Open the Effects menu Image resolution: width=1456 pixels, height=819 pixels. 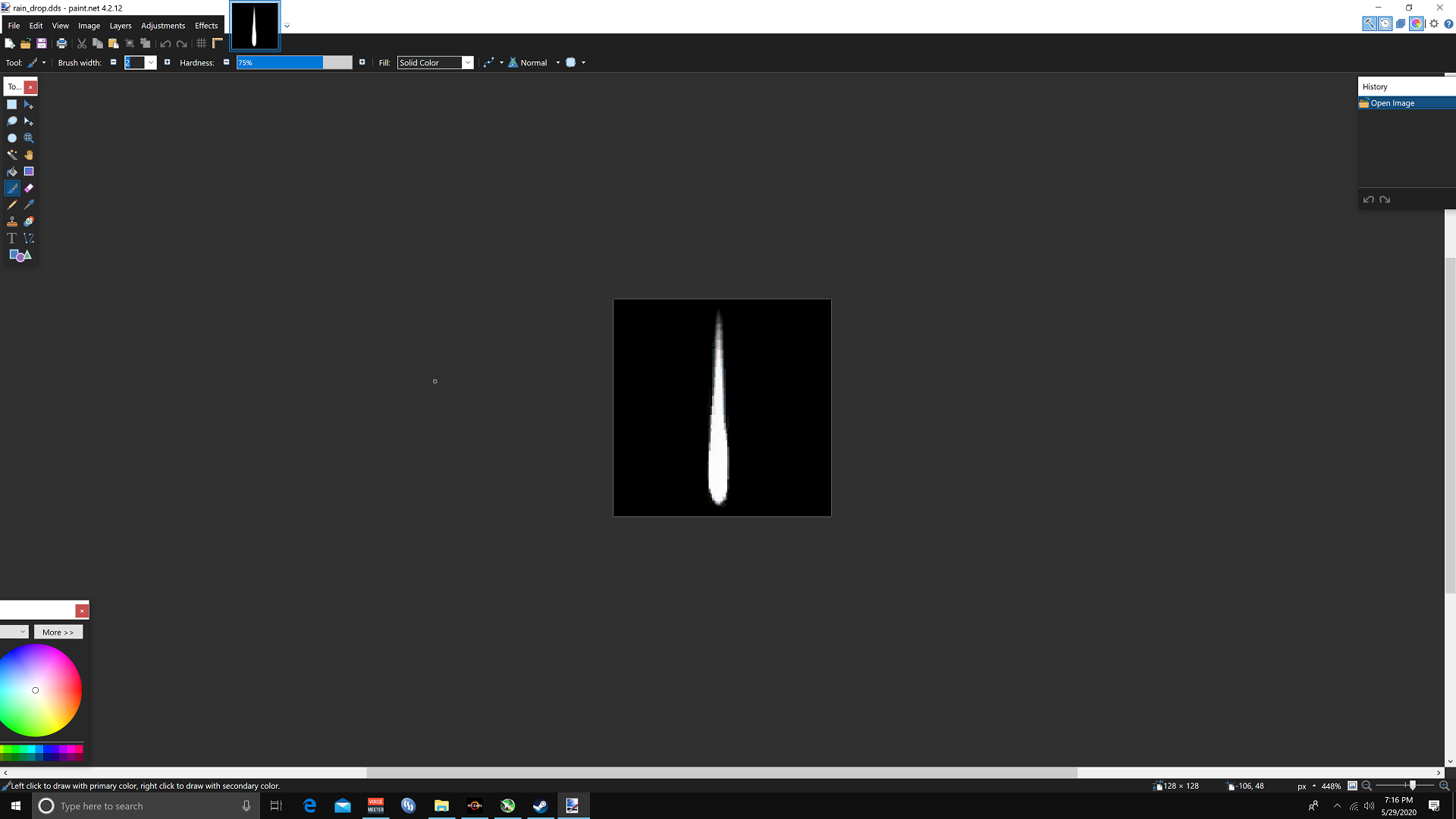[206, 26]
